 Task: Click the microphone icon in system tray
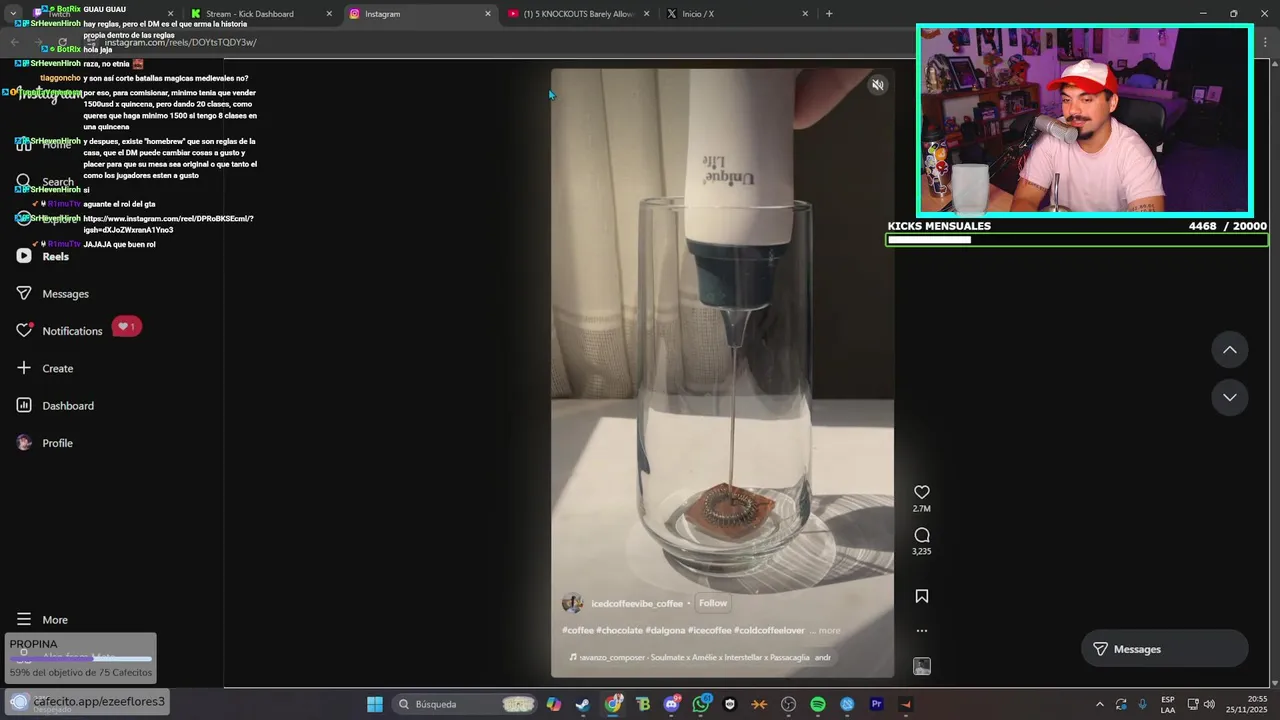click(x=1143, y=704)
